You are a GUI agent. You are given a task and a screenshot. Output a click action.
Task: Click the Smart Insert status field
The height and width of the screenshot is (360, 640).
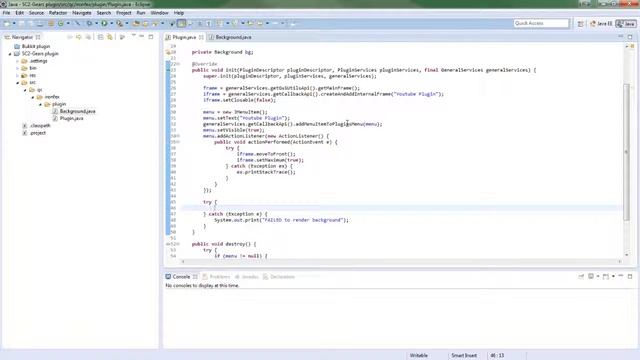click(464, 356)
